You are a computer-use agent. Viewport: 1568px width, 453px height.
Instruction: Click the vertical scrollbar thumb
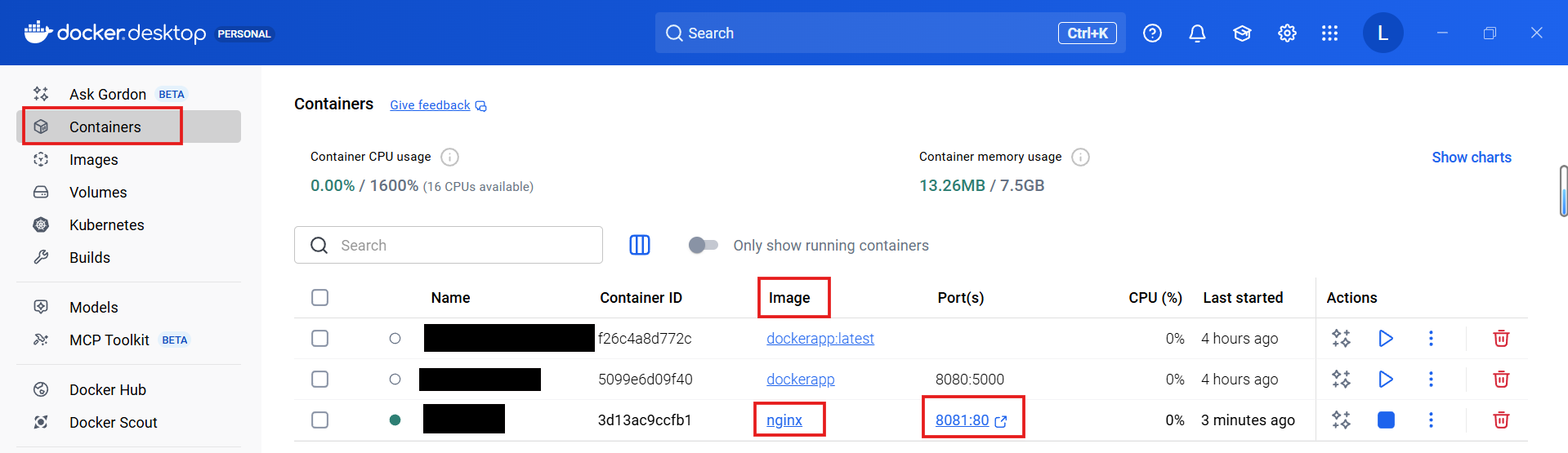tap(1563, 191)
